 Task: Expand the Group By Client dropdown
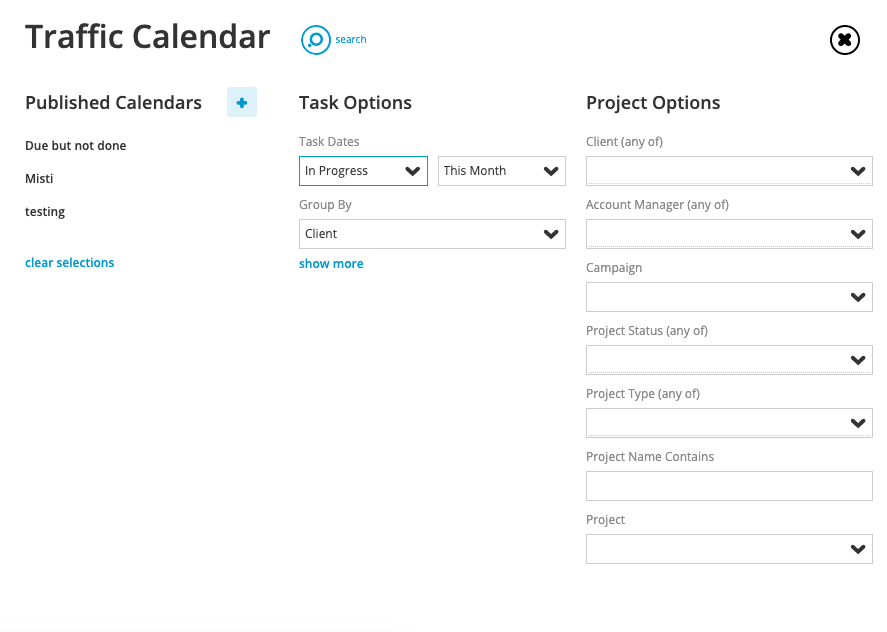tap(432, 234)
